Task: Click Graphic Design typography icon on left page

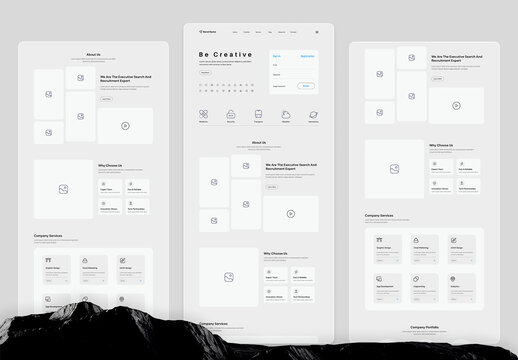Action: point(48,260)
